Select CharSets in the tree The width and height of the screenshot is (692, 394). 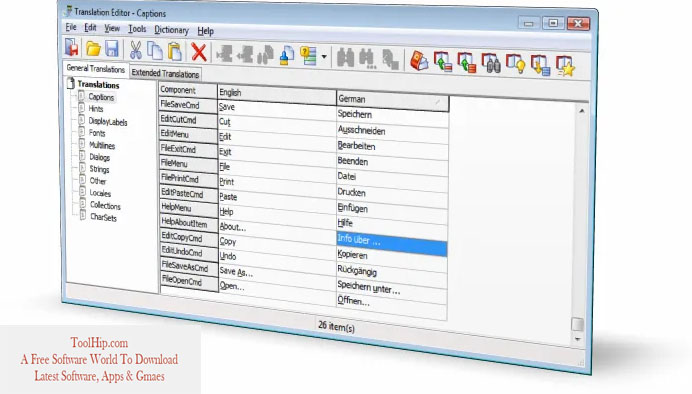103,218
